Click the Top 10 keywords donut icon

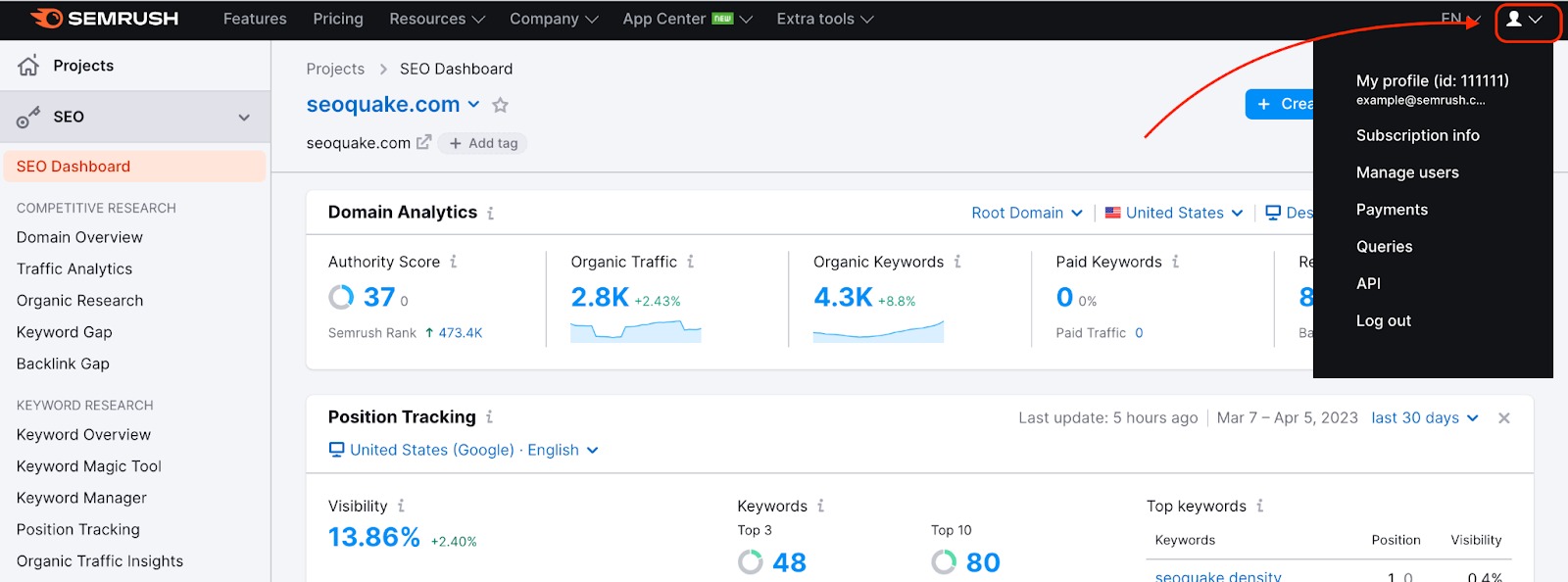pyautogui.click(x=944, y=562)
